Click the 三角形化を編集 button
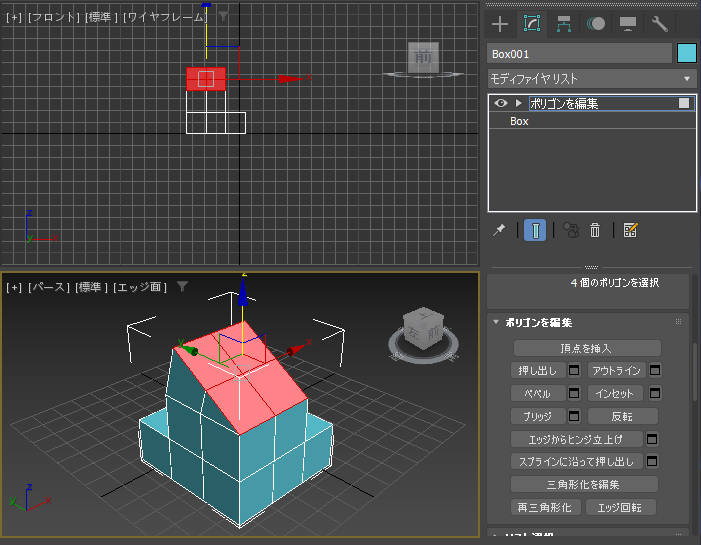The image size is (701, 545). (584, 484)
